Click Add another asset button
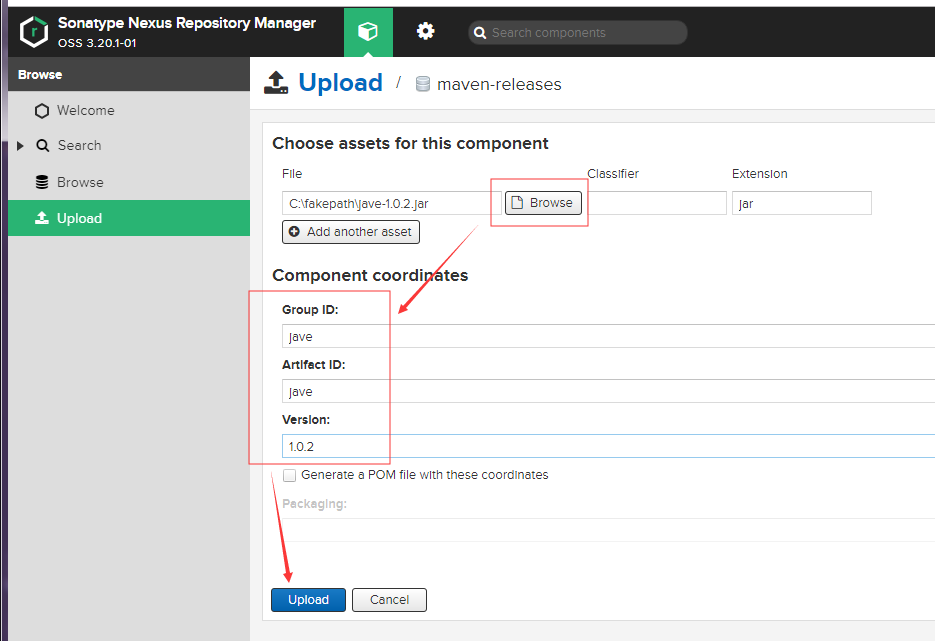This screenshot has width=935, height=641. coord(351,232)
